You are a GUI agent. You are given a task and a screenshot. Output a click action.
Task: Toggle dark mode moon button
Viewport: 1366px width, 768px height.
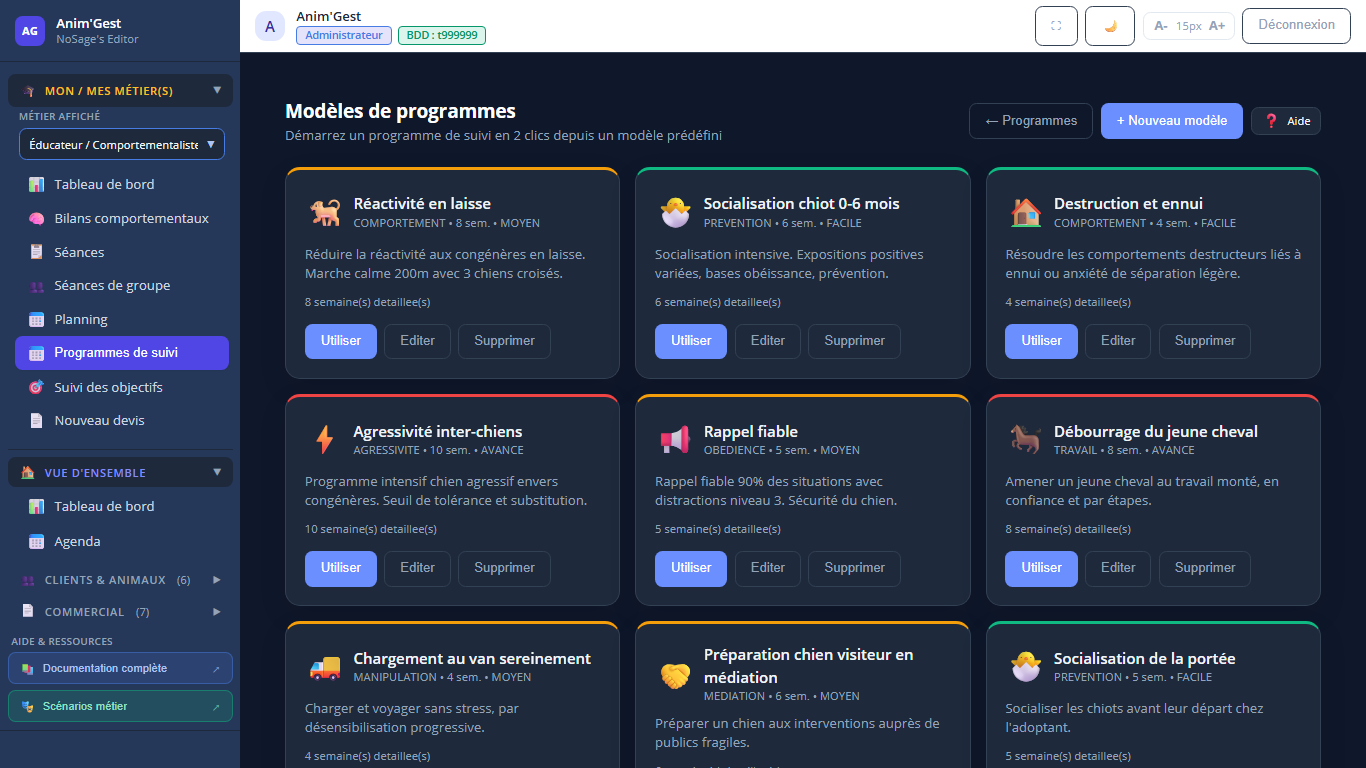(1110, 26)
